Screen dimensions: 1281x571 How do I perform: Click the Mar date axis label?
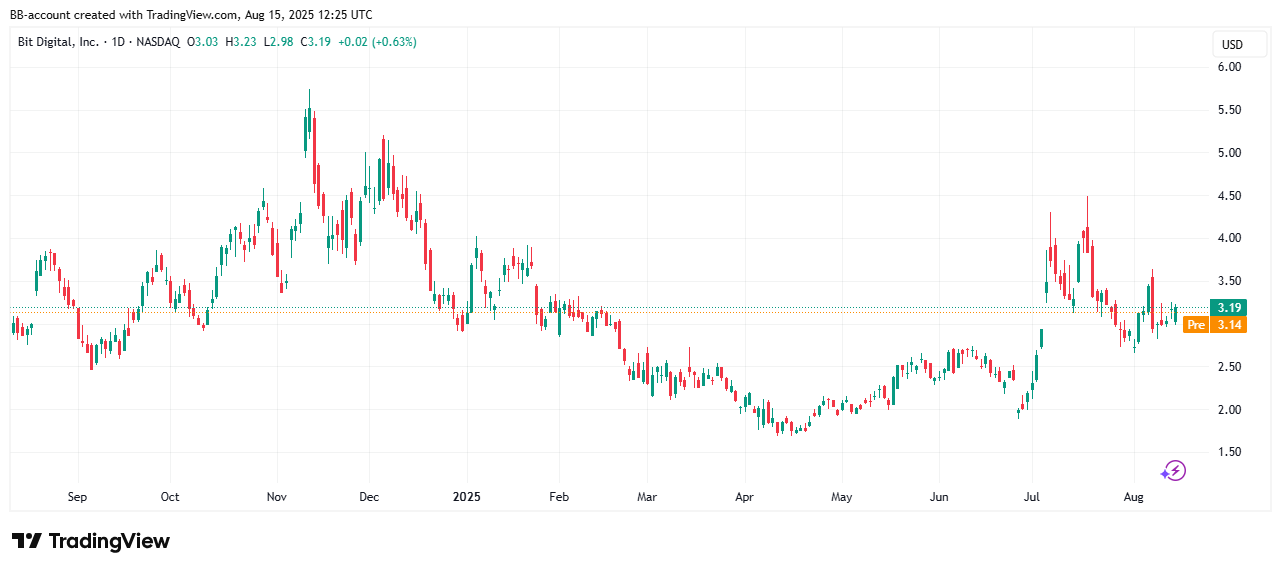[646, 497]
